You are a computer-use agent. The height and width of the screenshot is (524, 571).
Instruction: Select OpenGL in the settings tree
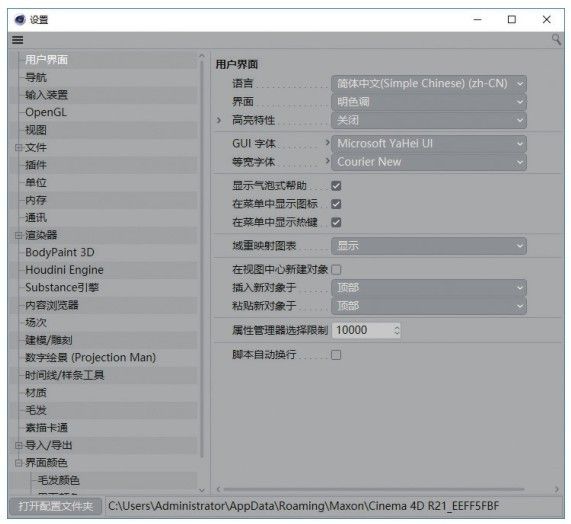coord(46,112)
